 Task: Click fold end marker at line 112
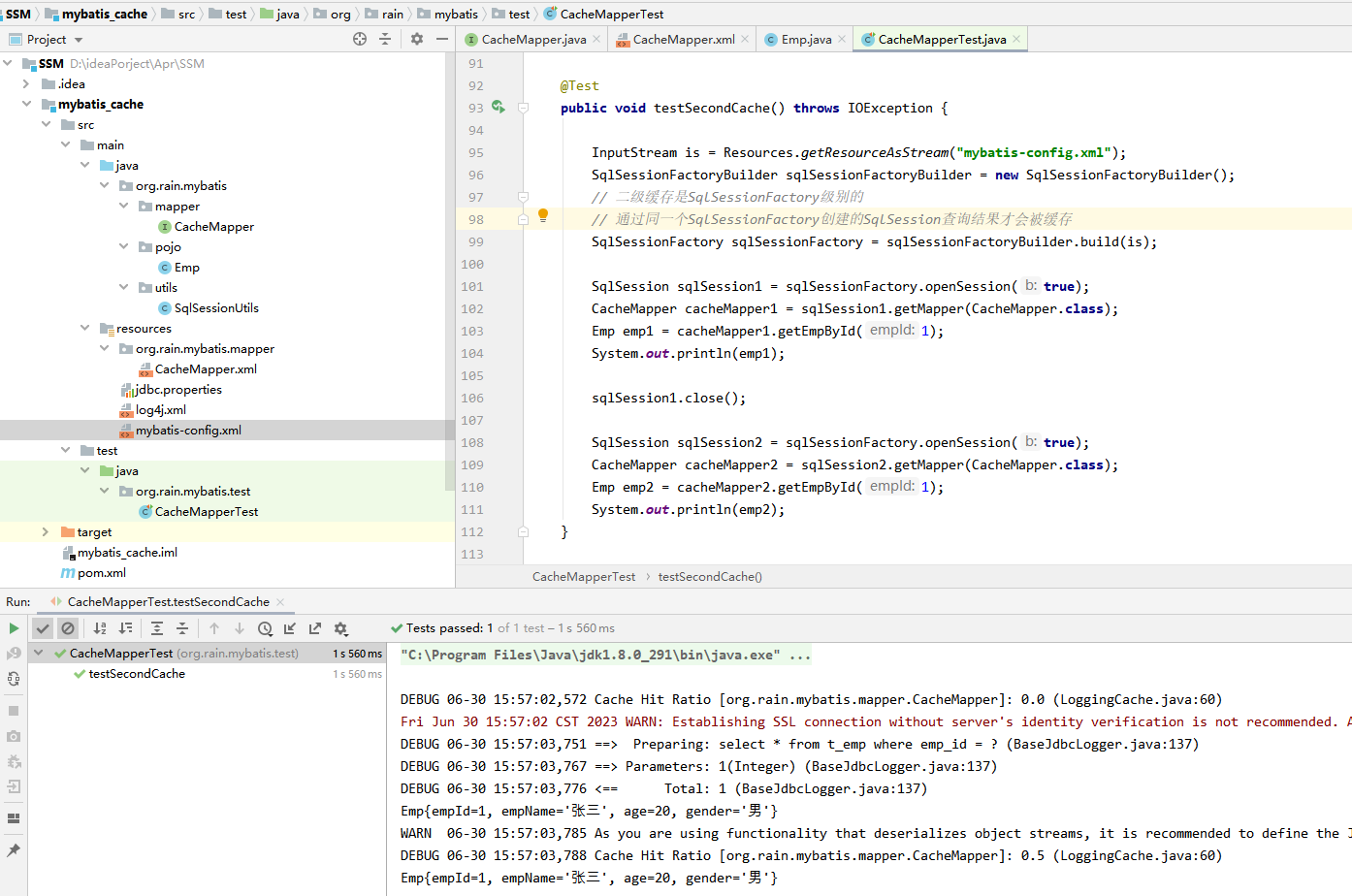pyautogui.click(x=523, y=531)
